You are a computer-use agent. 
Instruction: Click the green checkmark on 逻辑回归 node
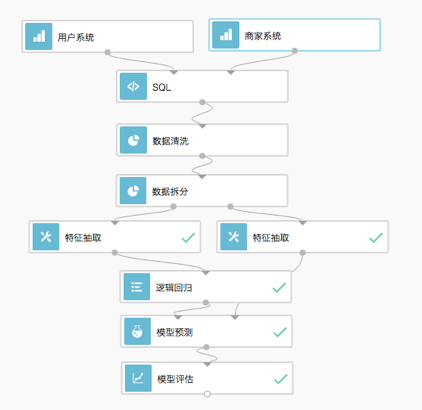pos(279,287)
